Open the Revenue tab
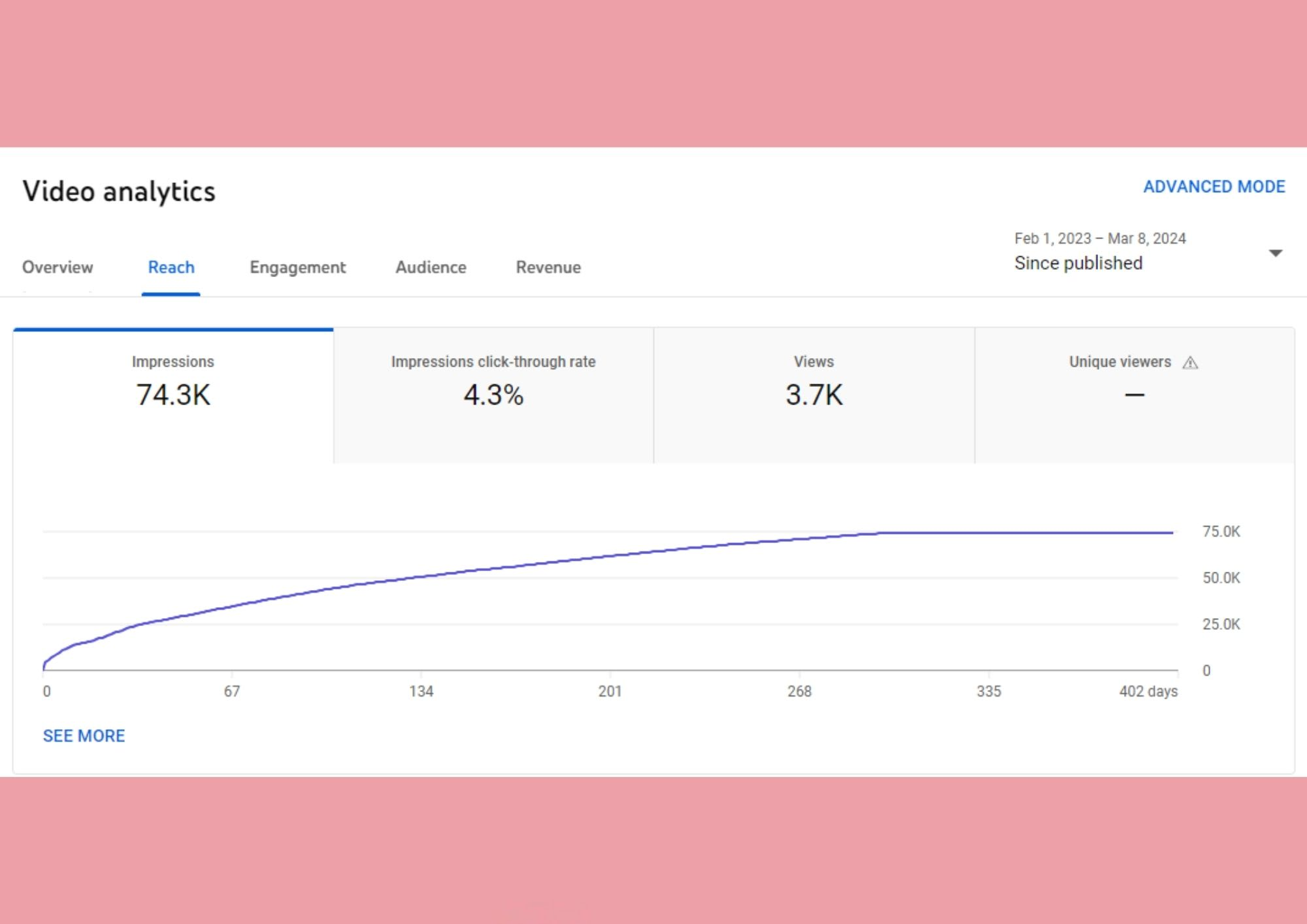Viewport: 1307px width, 924px height. point(548,267)
